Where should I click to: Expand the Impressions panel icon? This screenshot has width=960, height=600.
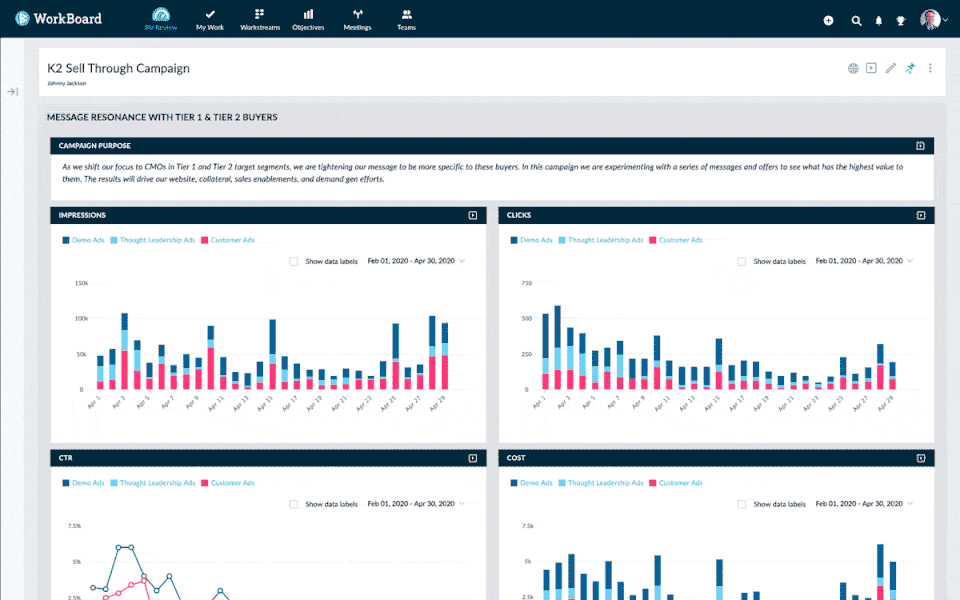click(x=473, y=216)
